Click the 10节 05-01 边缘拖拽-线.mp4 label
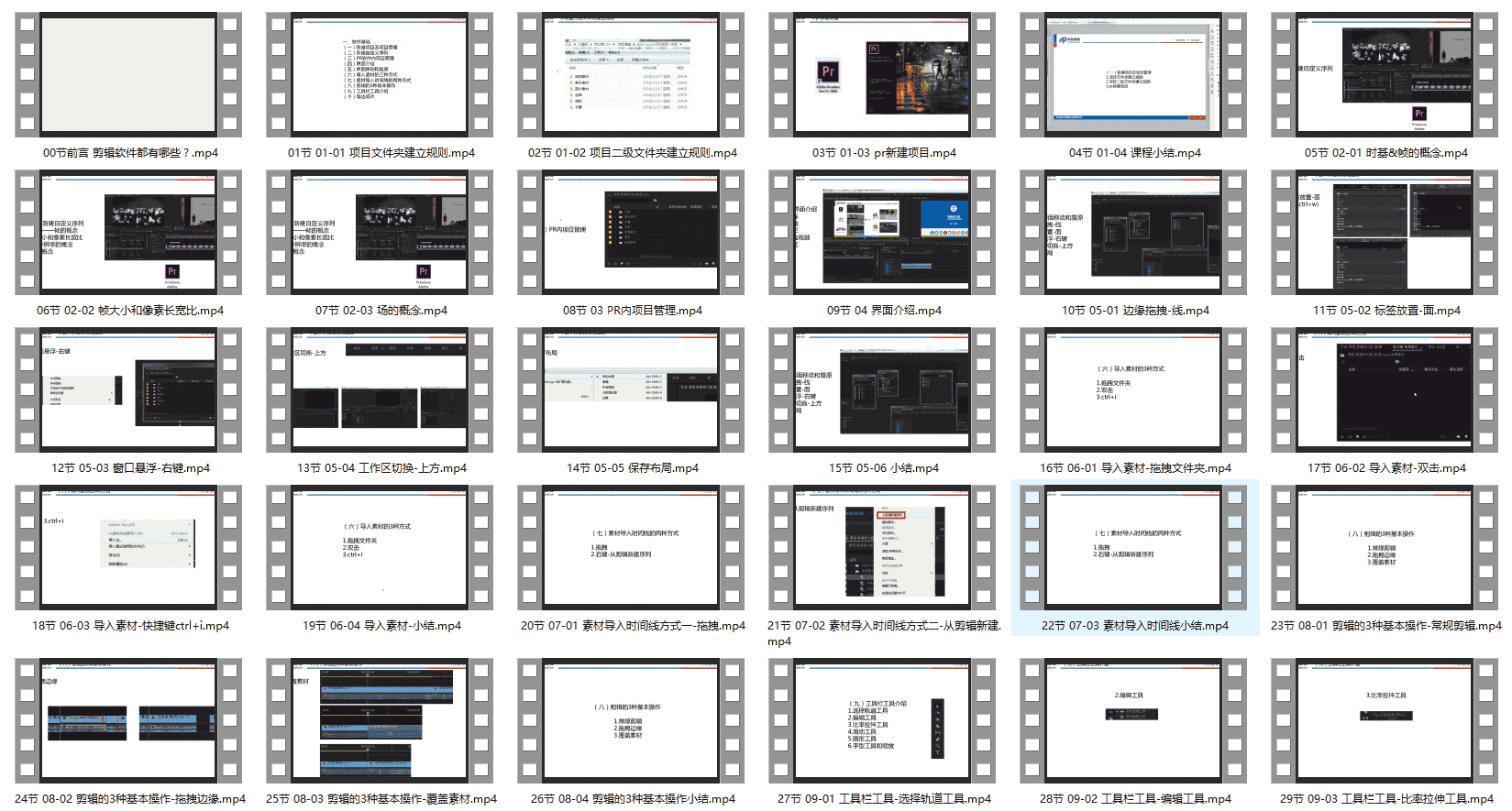Viewport: 1512px width, 811px height. [x=1135, y=311]
